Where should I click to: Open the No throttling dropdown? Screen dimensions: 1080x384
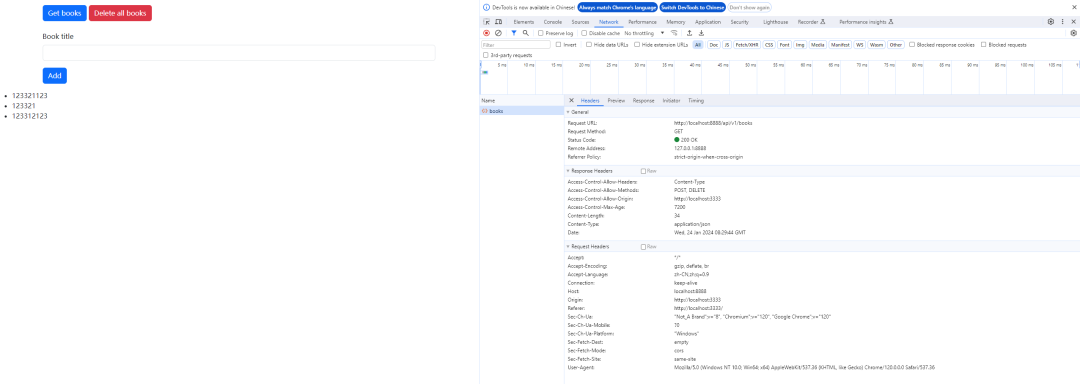pos(644,33)
